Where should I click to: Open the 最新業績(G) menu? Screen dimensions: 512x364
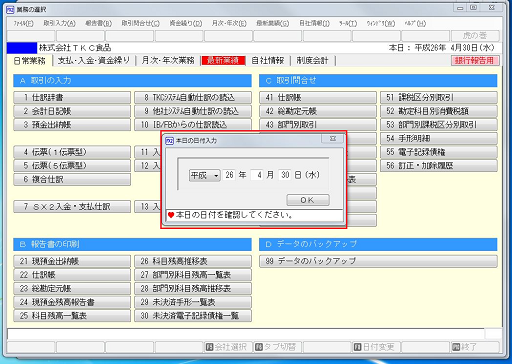(272, 23)
